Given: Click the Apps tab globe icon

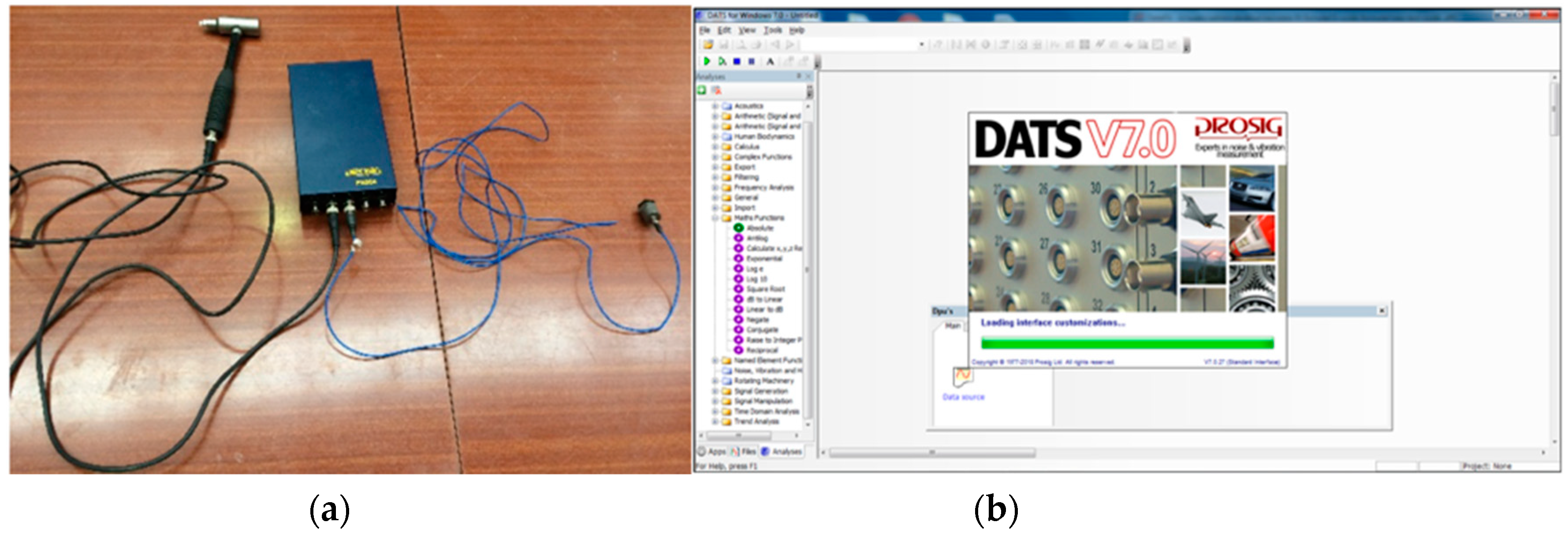Looking at the screenshot, I should coord(701,451).
